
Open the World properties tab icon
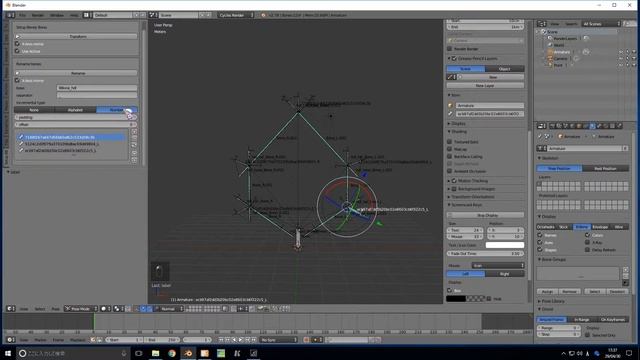tap(572, 126)
